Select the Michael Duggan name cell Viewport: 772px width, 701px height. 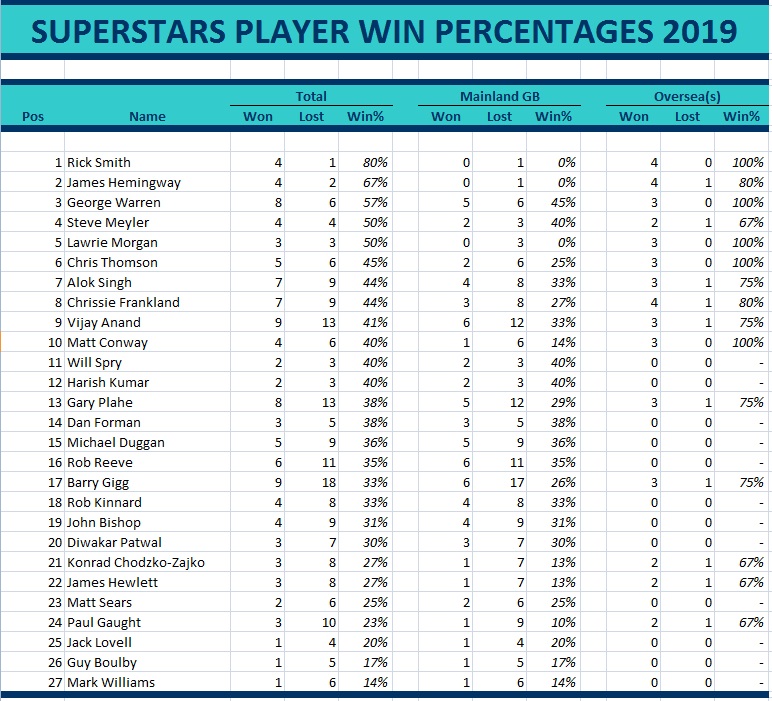(x=115, y=442)
